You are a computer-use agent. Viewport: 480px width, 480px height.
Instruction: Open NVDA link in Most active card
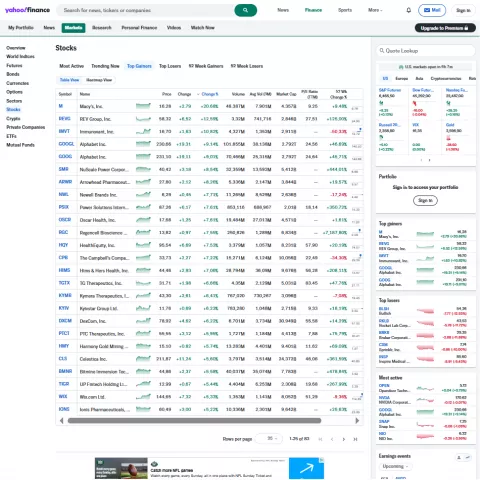coord(384,397)
